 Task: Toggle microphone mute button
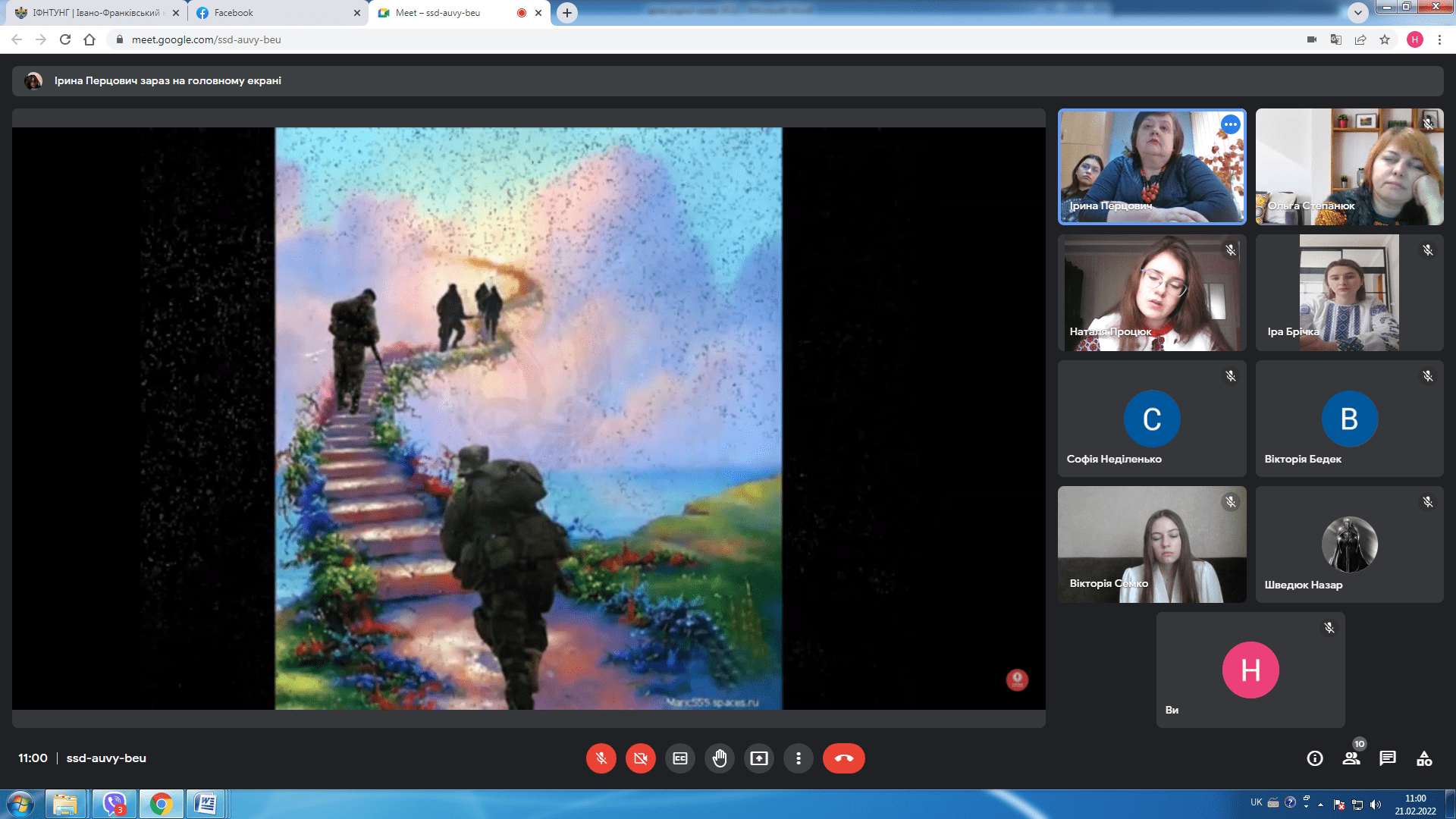[601, 758]
